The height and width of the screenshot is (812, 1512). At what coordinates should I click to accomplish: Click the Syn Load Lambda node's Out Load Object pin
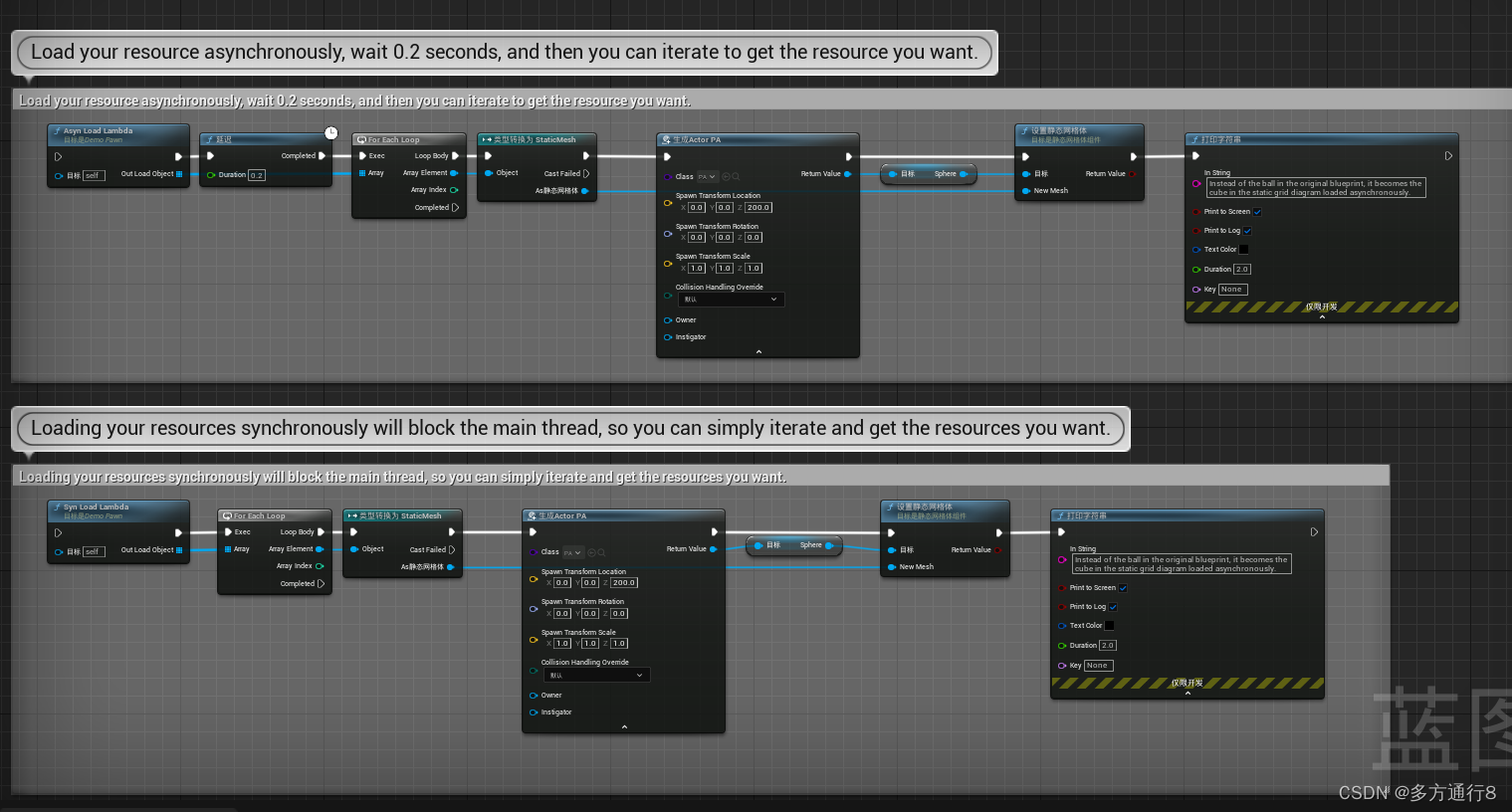179,550
